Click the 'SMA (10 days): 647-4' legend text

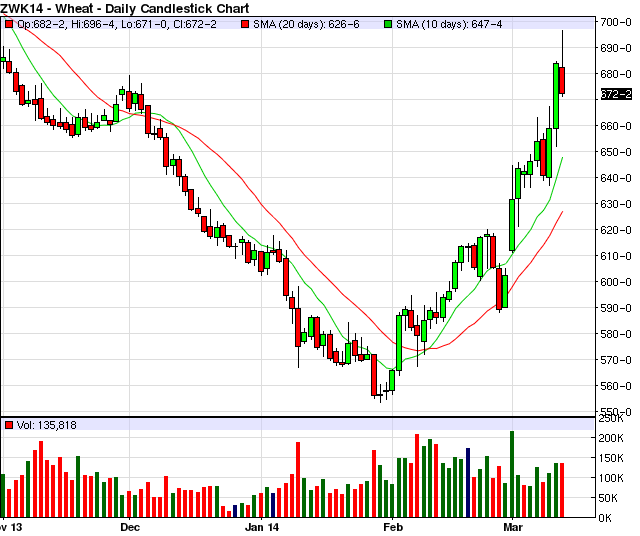coord(449,24)
